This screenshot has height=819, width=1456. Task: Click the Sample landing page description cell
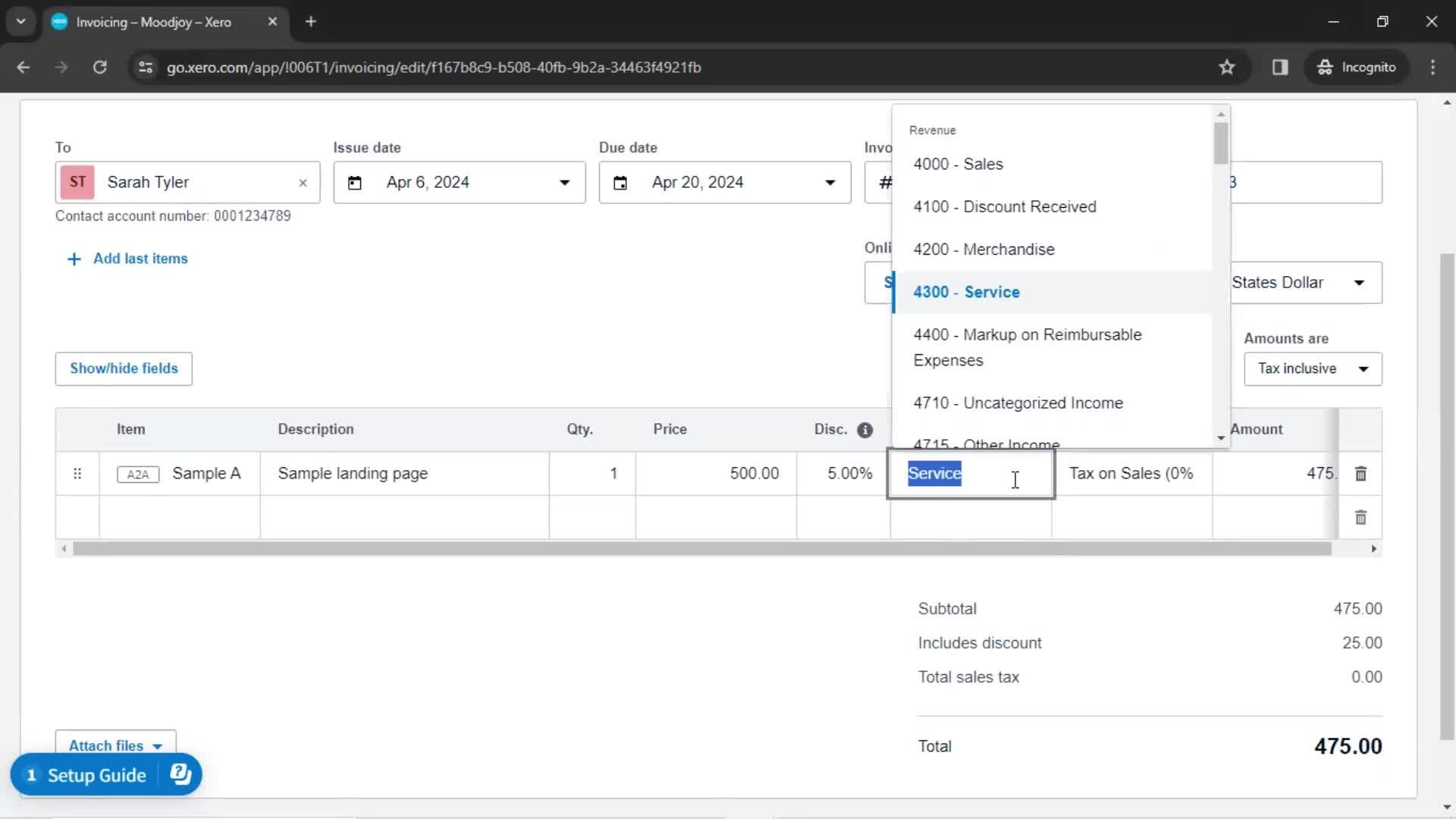(405, 474)
